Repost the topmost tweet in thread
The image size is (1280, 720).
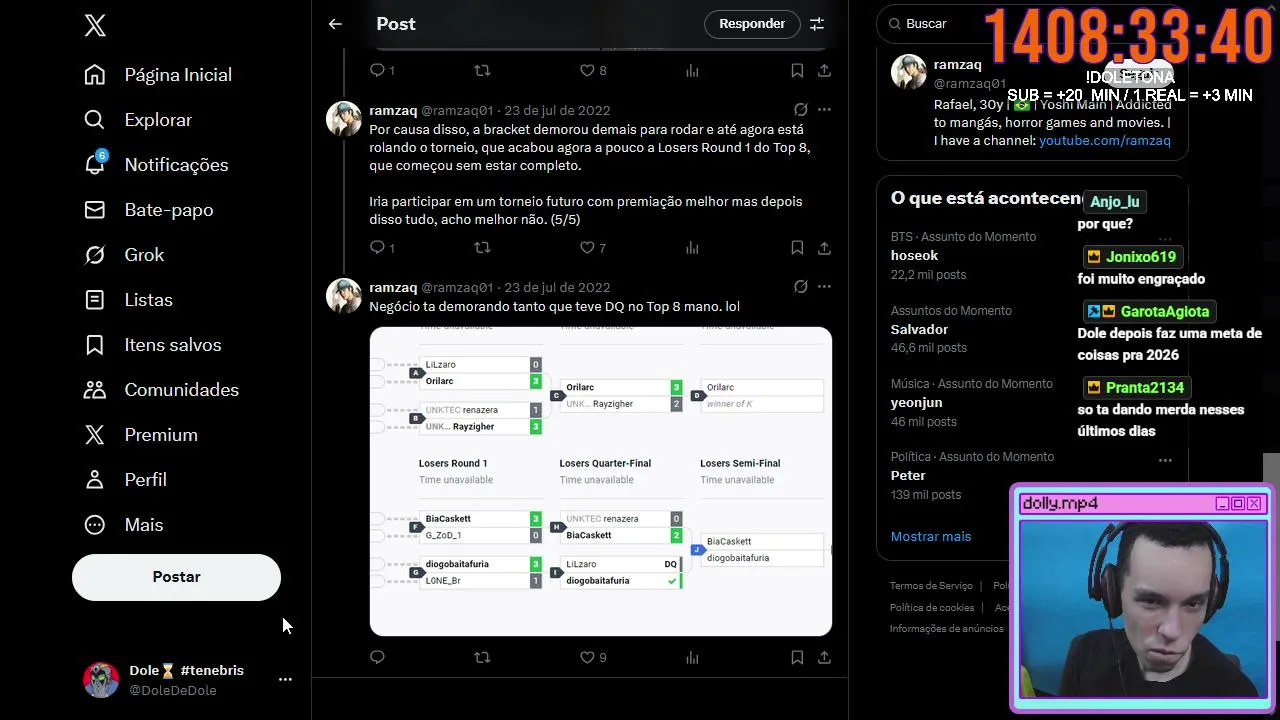coord(482,71)
